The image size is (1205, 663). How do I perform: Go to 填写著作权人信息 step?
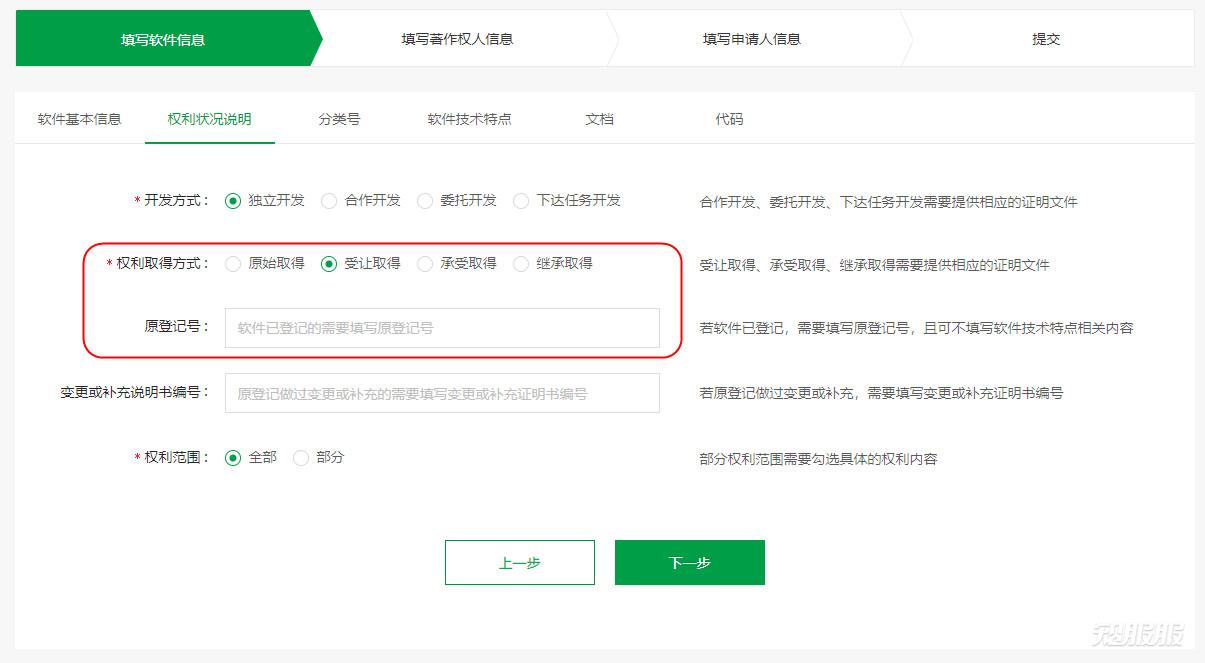[458, 39]
